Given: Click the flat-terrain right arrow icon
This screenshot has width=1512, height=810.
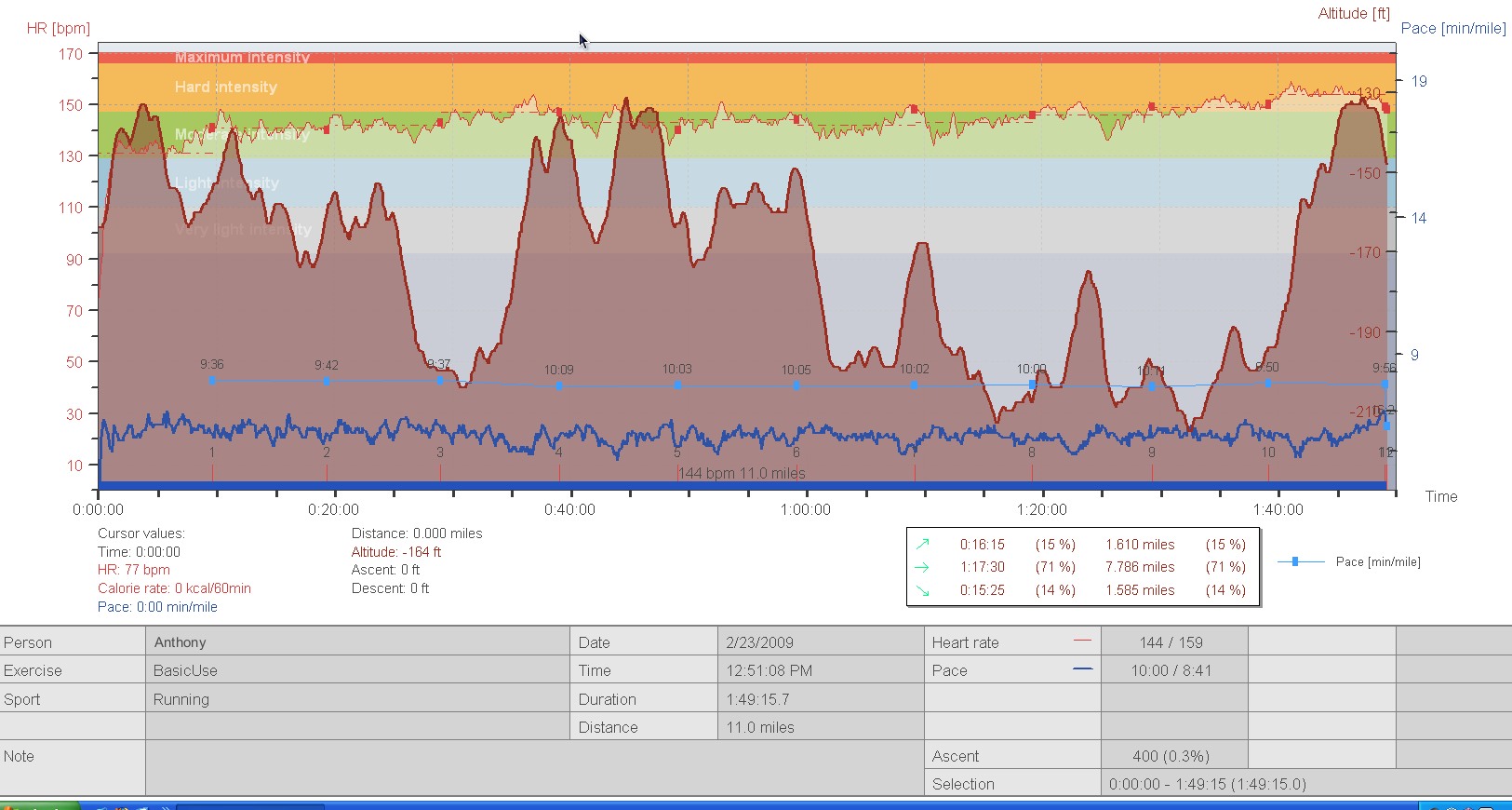Looking at the screenshot, I should coord(922,567).
